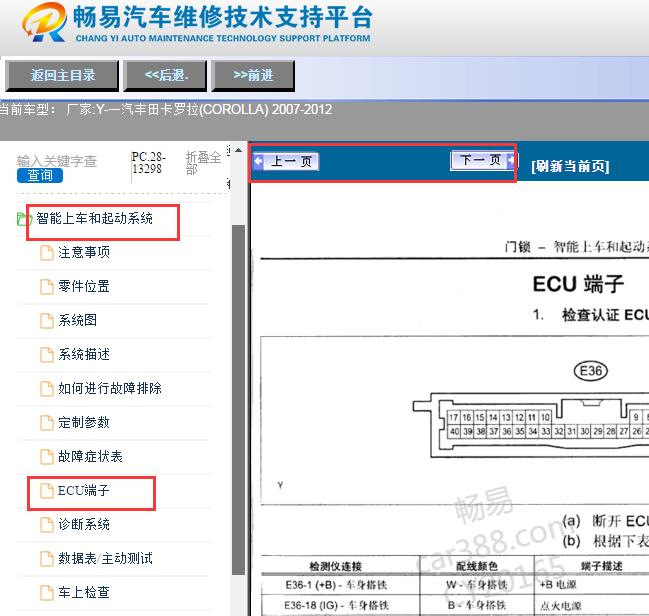Viewport: 649px width, 616px height.
Task: Click the 配线颜色 column header
Action: [x=477, y=566]
